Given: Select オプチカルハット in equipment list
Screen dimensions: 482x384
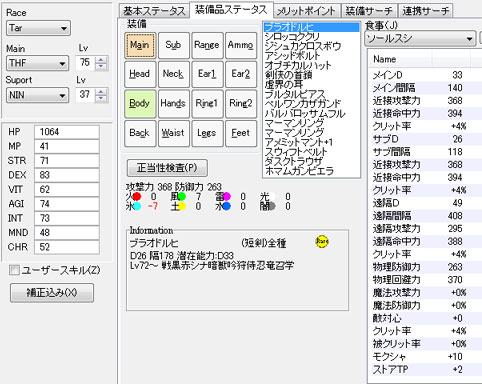Looking at the screenshot, I should tap(311, 65).
